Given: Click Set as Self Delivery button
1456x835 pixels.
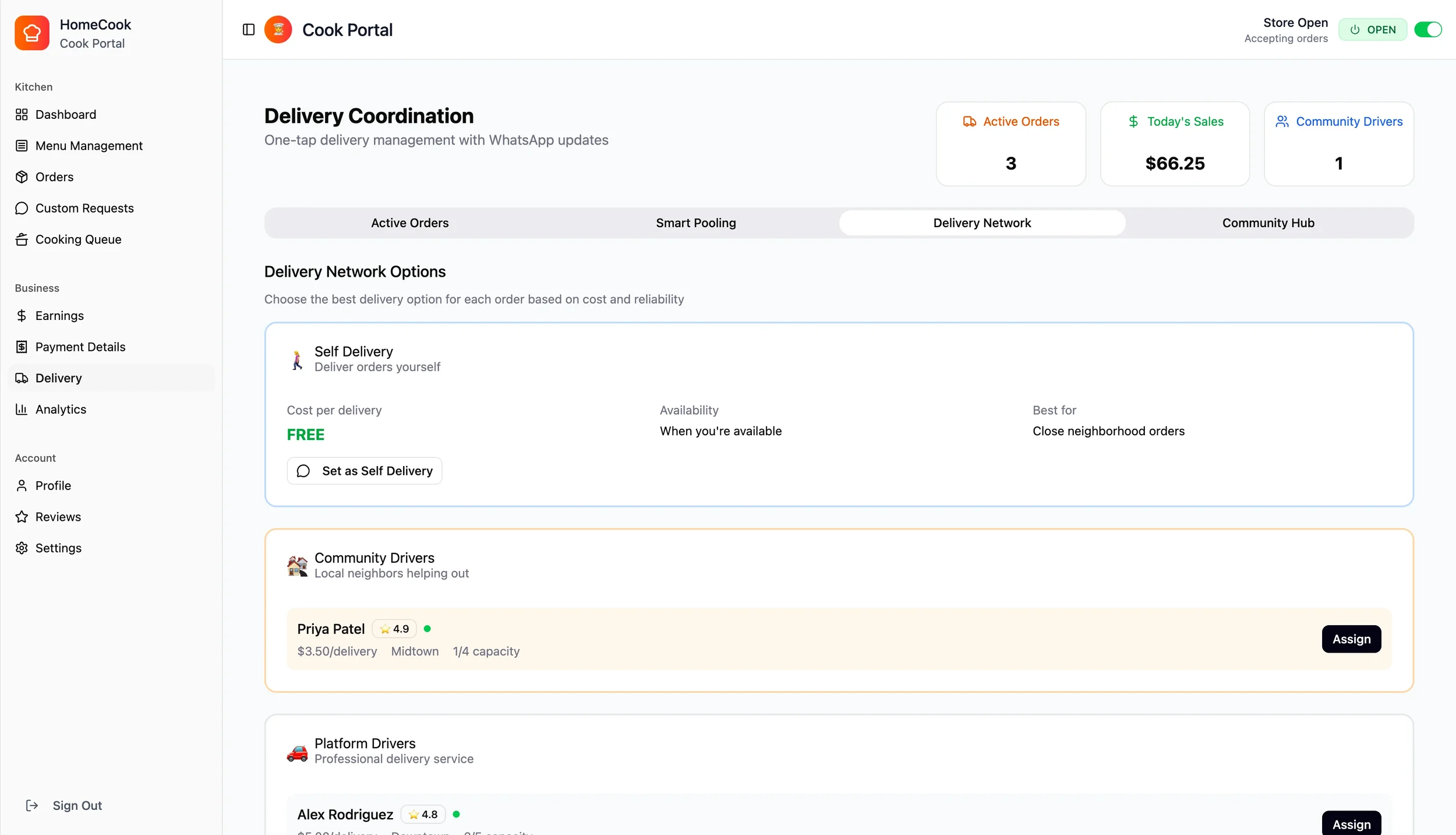Looking at the screenshot, I should point(365,471).
